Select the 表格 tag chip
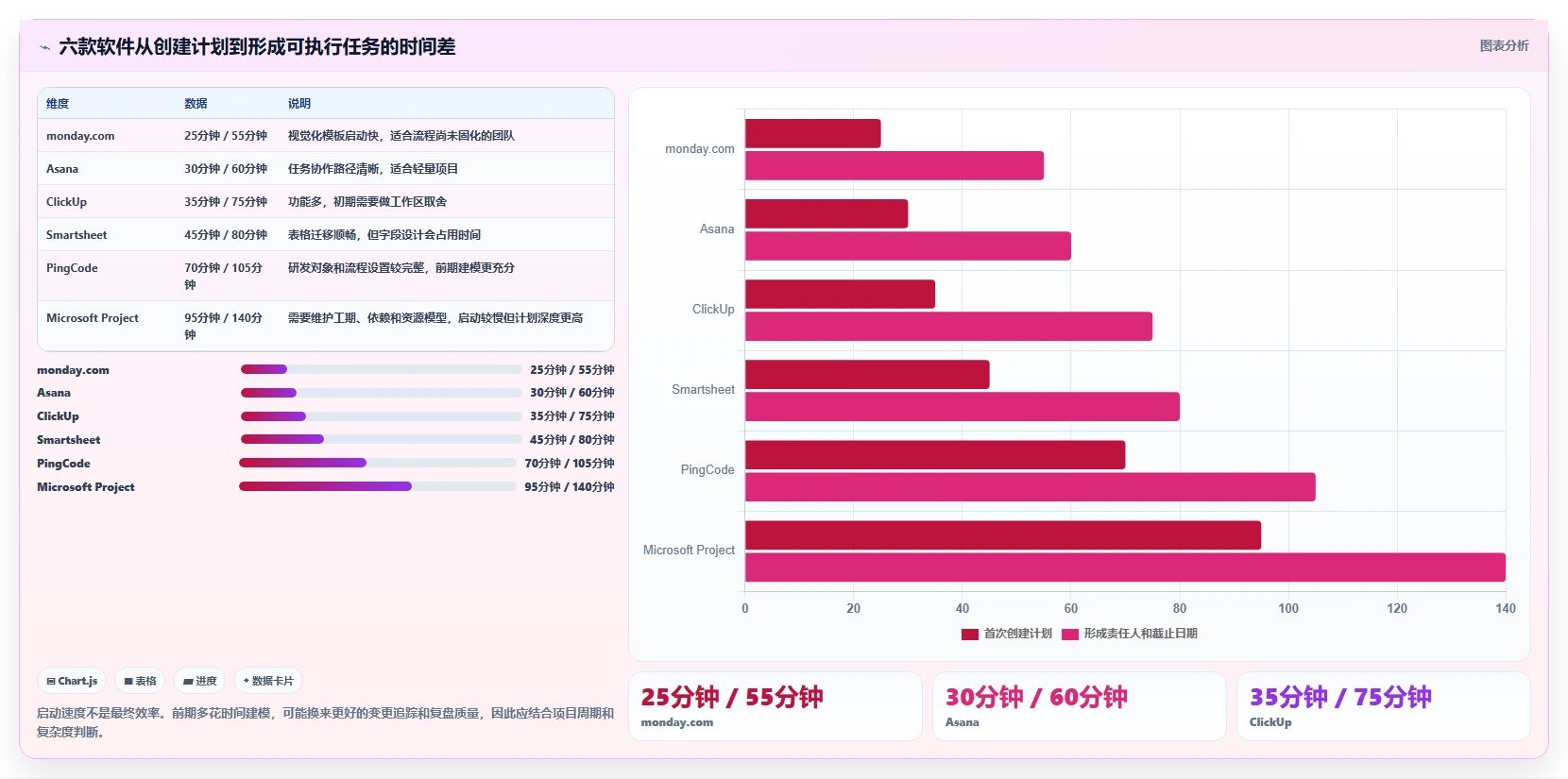Image resolution: width=1568 pixels, height=779 pixels. (x=140, y=681)
